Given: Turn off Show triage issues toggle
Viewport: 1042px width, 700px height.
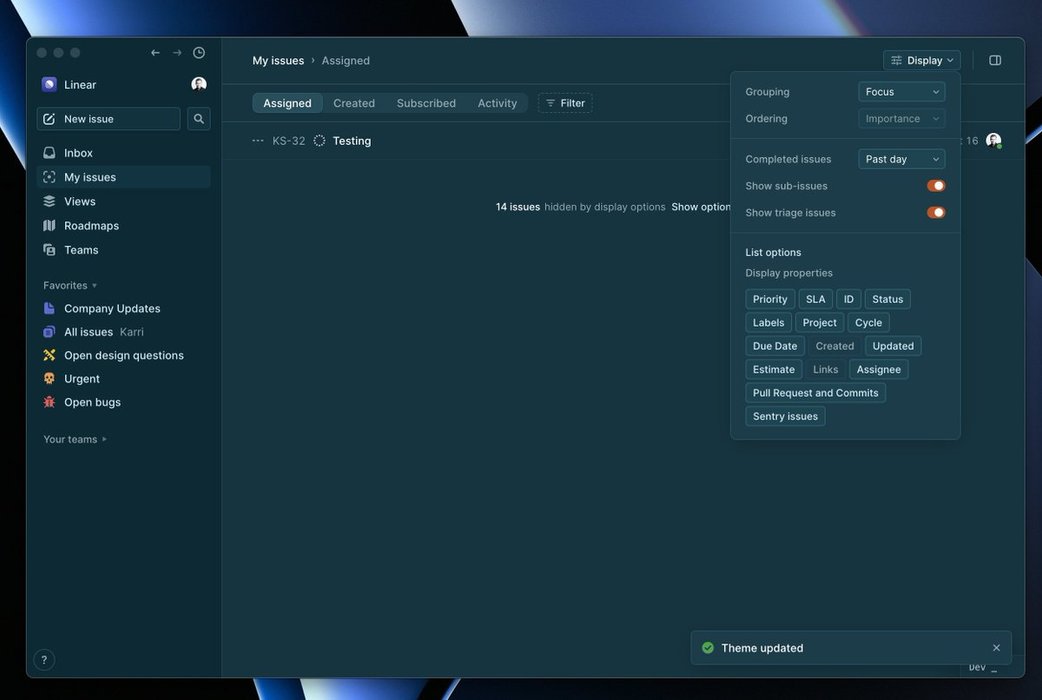Looking at the screenshot, I should tap(936, 213).
